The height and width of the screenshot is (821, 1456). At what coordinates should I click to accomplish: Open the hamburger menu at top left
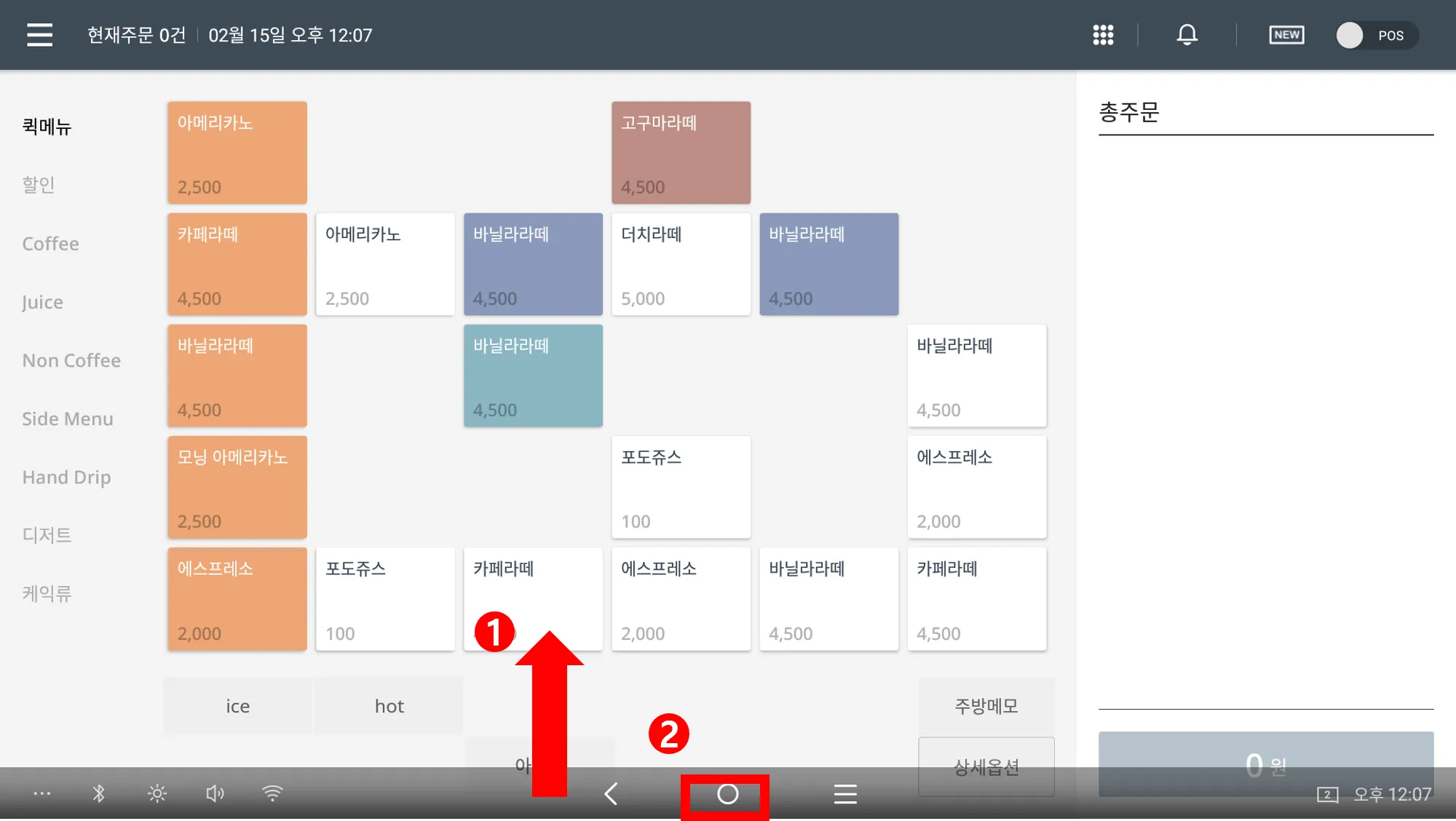40,35
